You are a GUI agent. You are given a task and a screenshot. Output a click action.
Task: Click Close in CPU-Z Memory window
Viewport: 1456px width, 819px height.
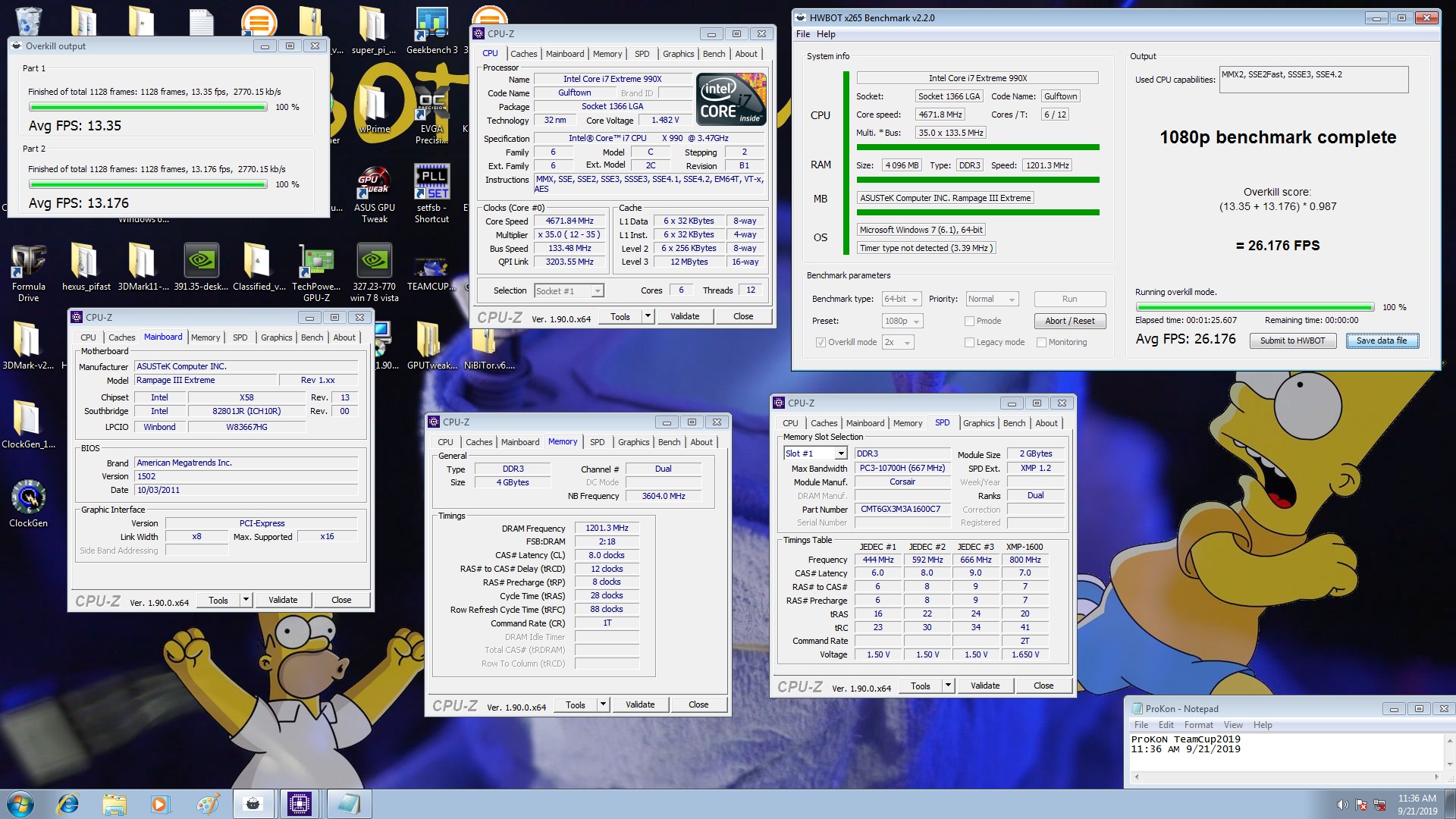tap(698, 704)
